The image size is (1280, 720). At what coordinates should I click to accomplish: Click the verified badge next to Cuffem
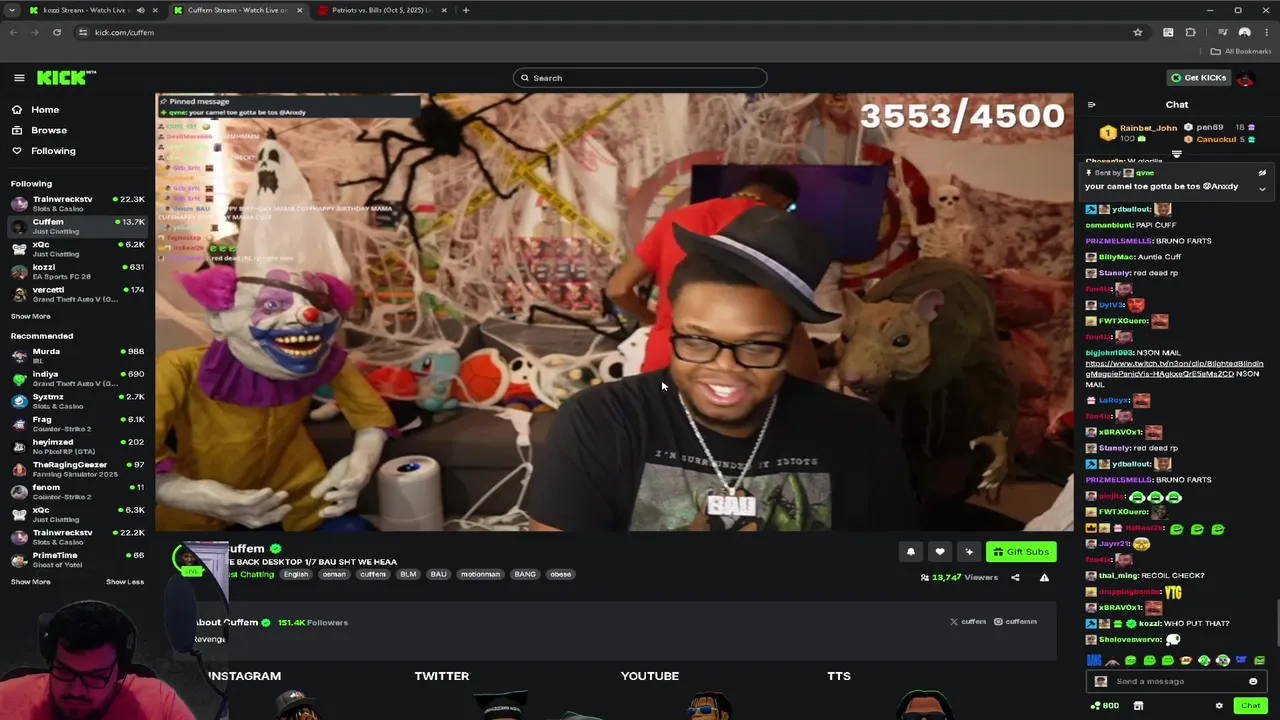(x=275, y=549)
